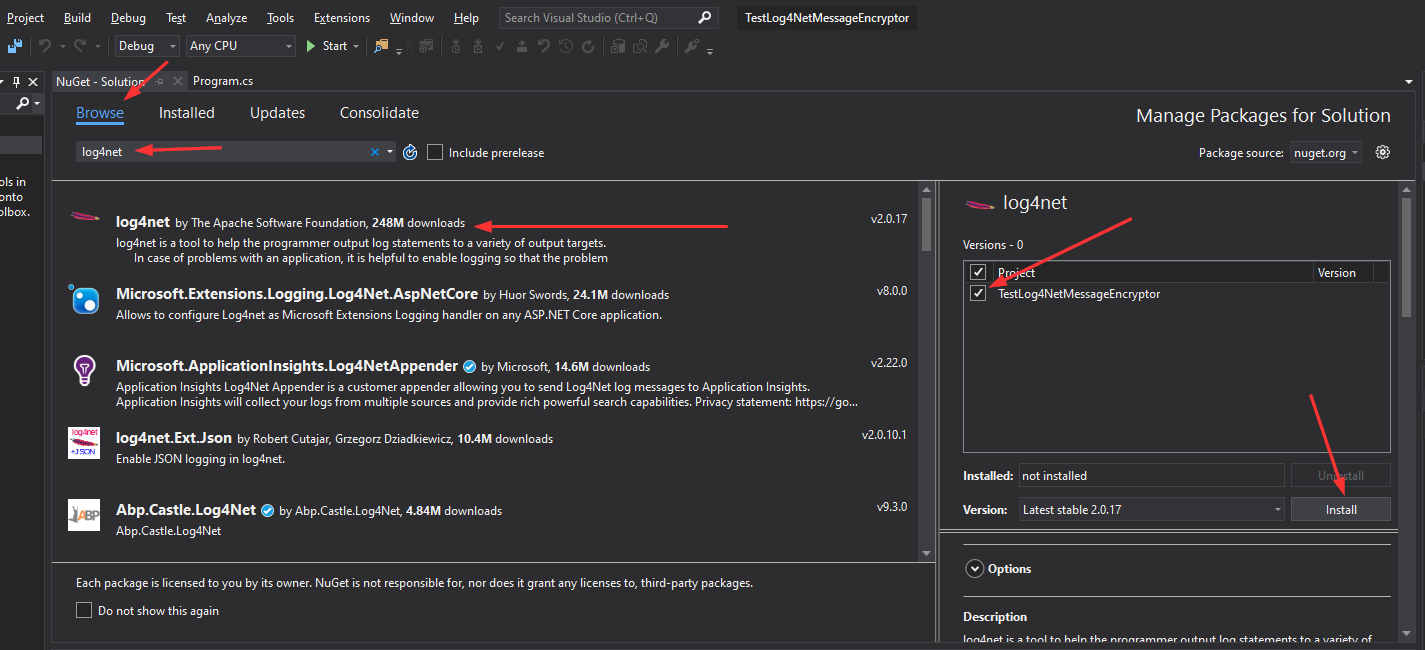Click the Install button
Screen dimensions: 1425x650
click(x=1340, y=509)
